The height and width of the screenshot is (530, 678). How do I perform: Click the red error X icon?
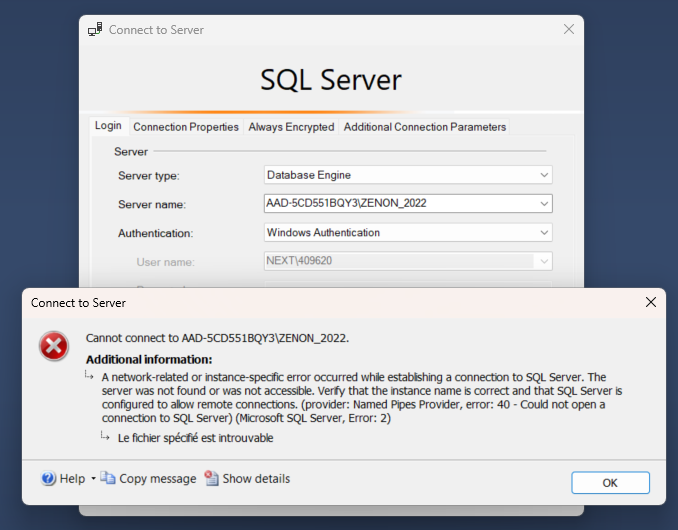click(x=53, y=346)
